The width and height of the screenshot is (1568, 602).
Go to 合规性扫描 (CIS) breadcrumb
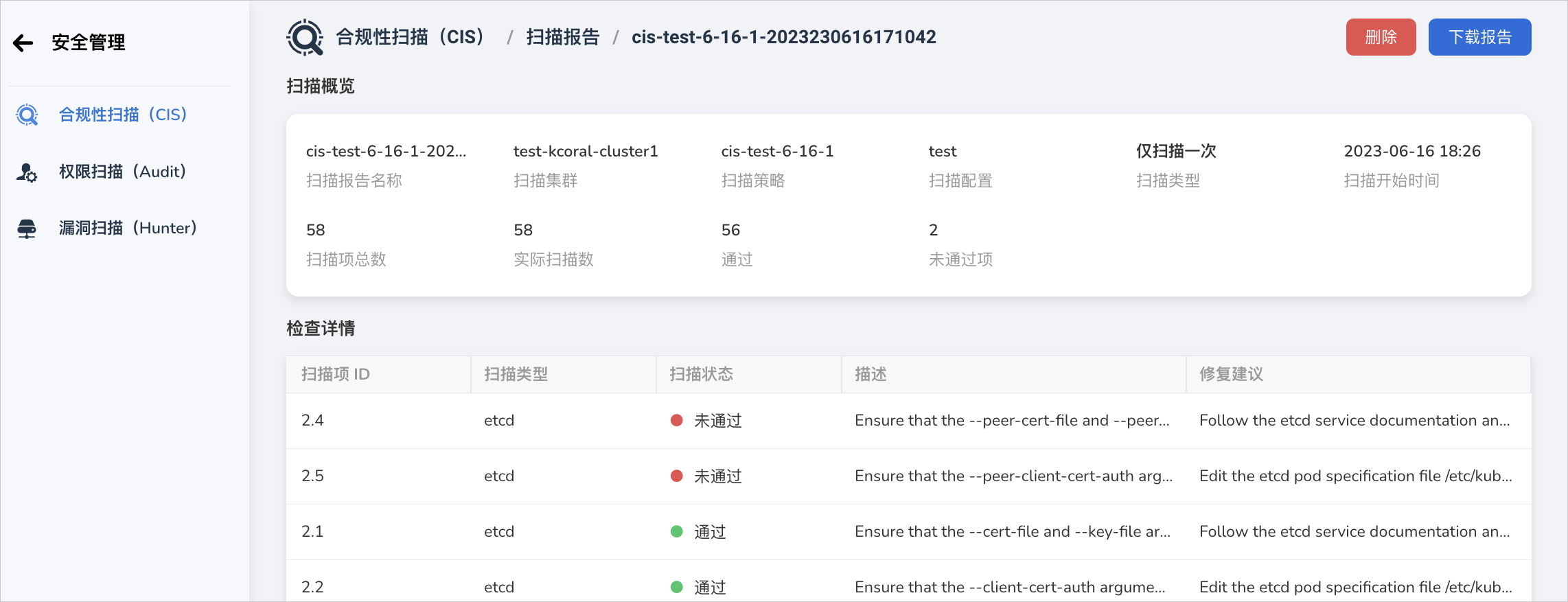click(410, 37)
